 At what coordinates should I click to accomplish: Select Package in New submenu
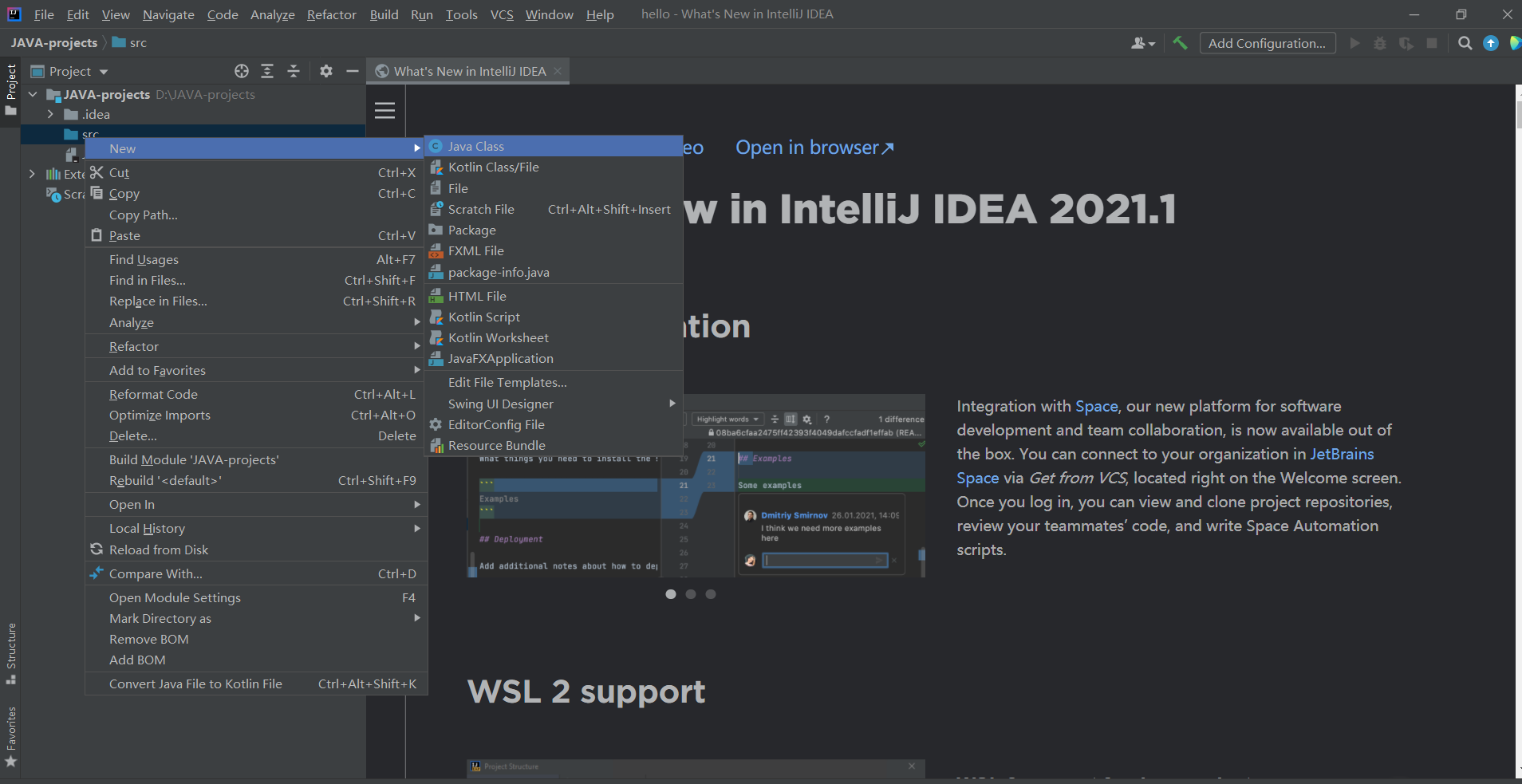pos(554,230)
